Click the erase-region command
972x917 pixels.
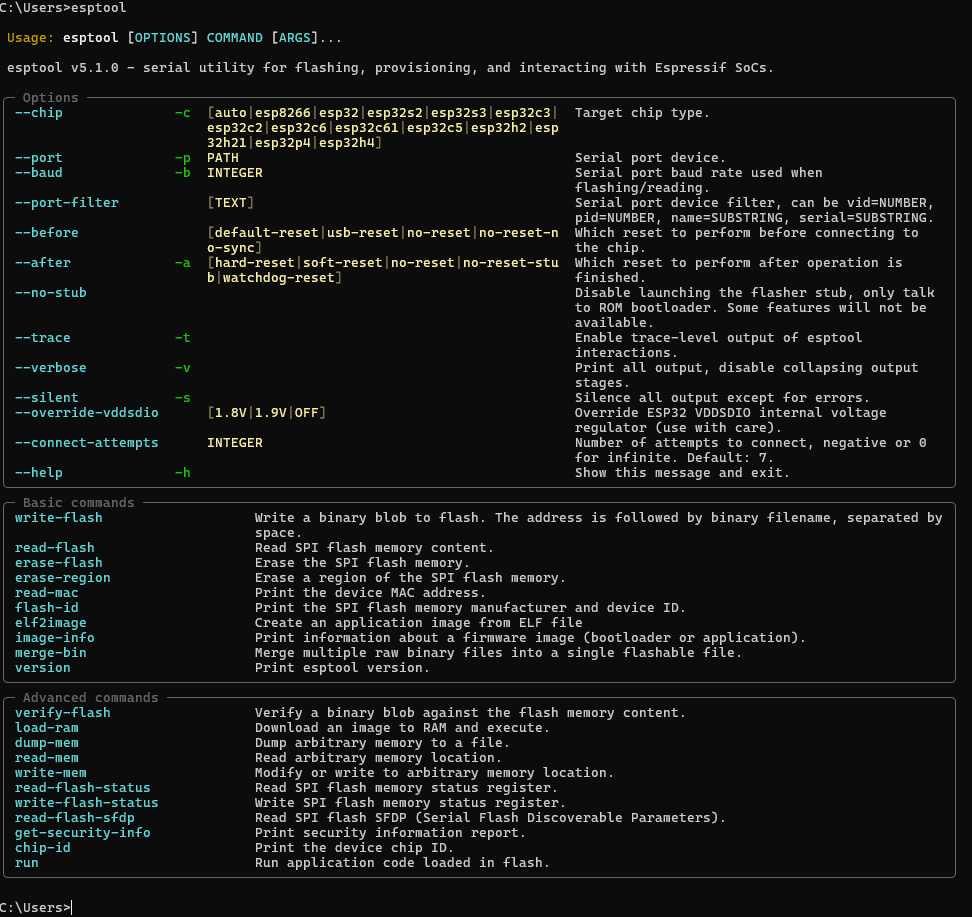(63, 578)
